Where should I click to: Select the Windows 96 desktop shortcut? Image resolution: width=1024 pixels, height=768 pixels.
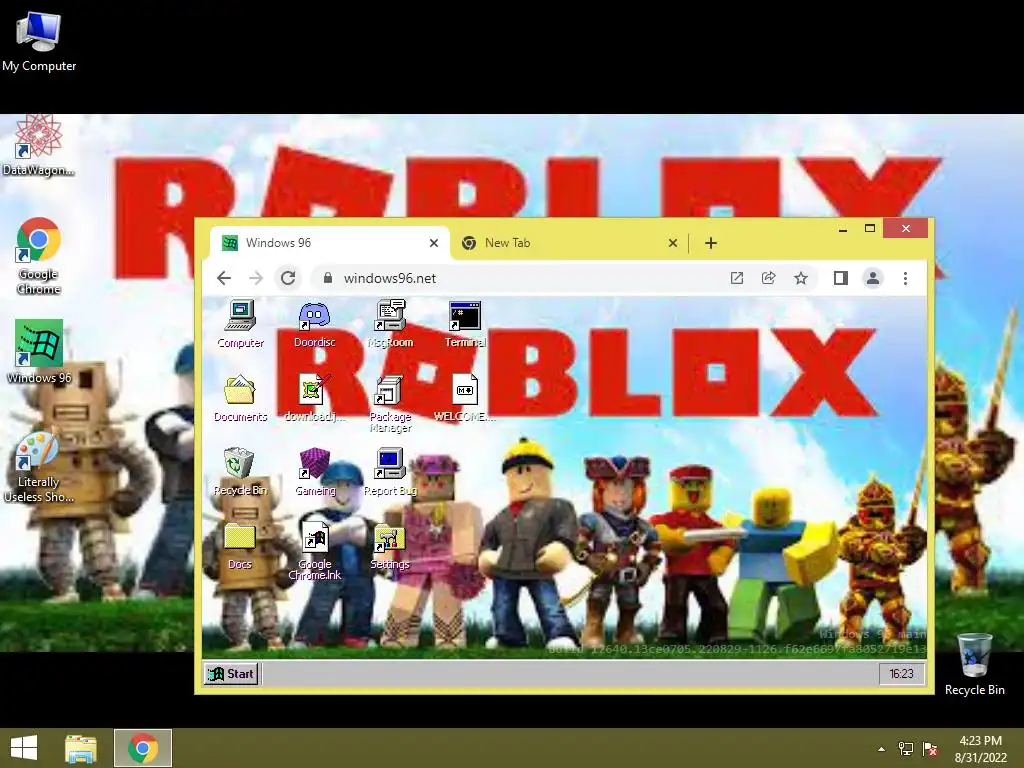pos(39,351)
